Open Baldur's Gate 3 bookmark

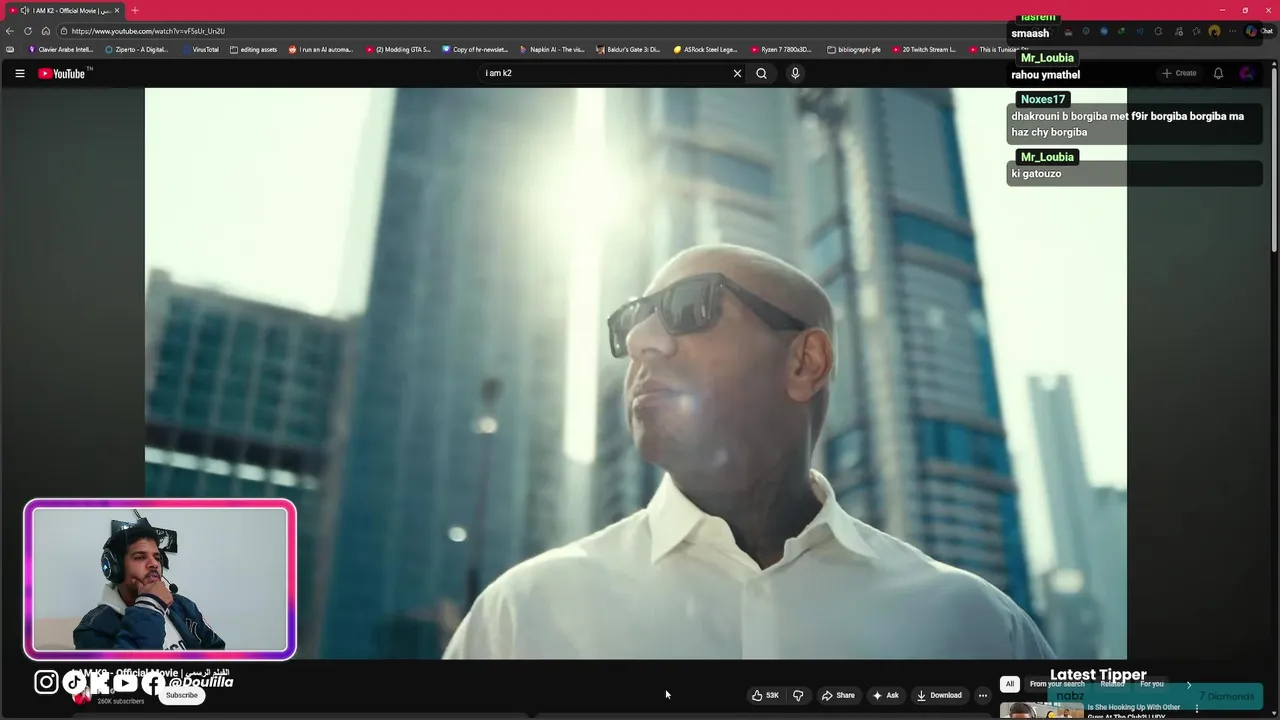(628, 49)
